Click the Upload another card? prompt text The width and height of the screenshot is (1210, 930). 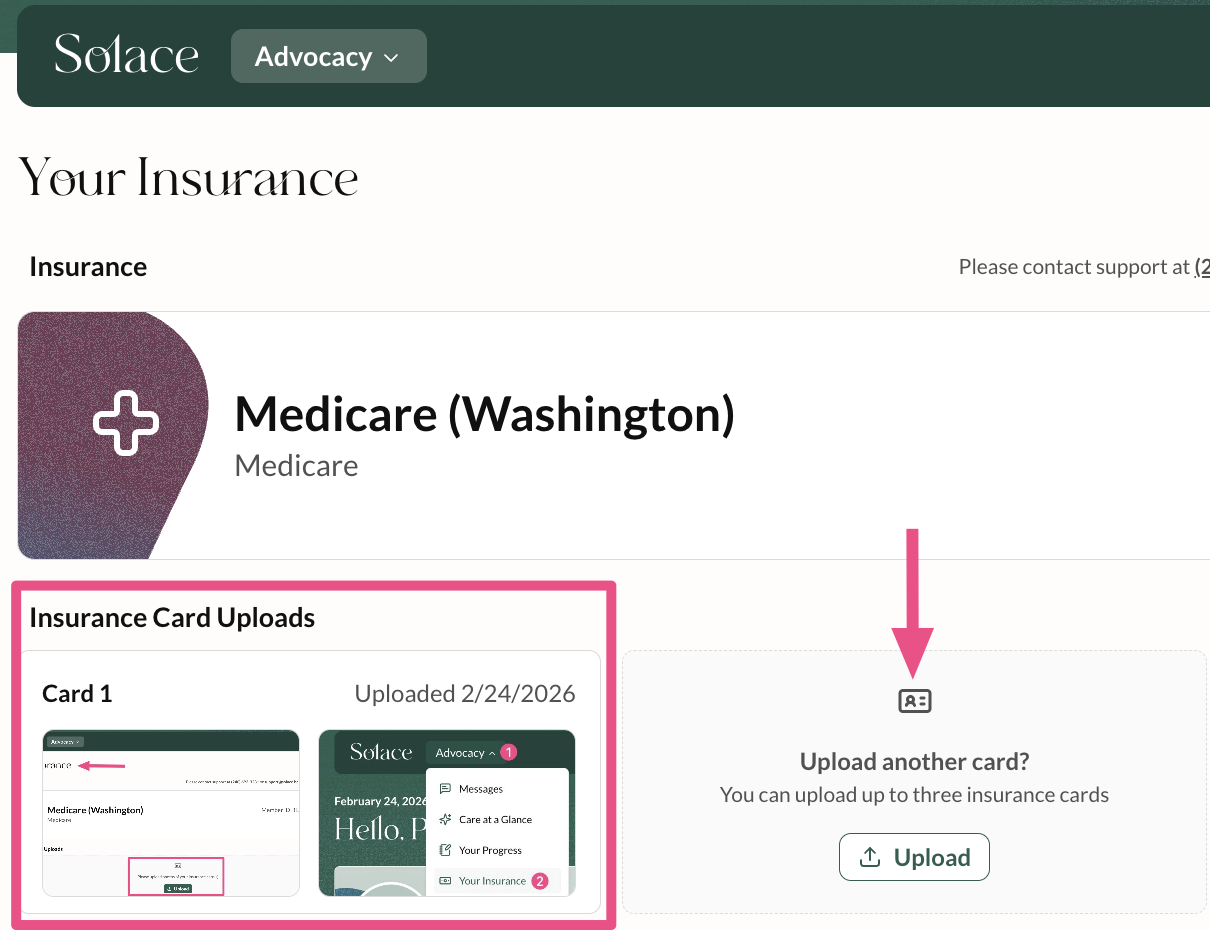tap(914, 762)
